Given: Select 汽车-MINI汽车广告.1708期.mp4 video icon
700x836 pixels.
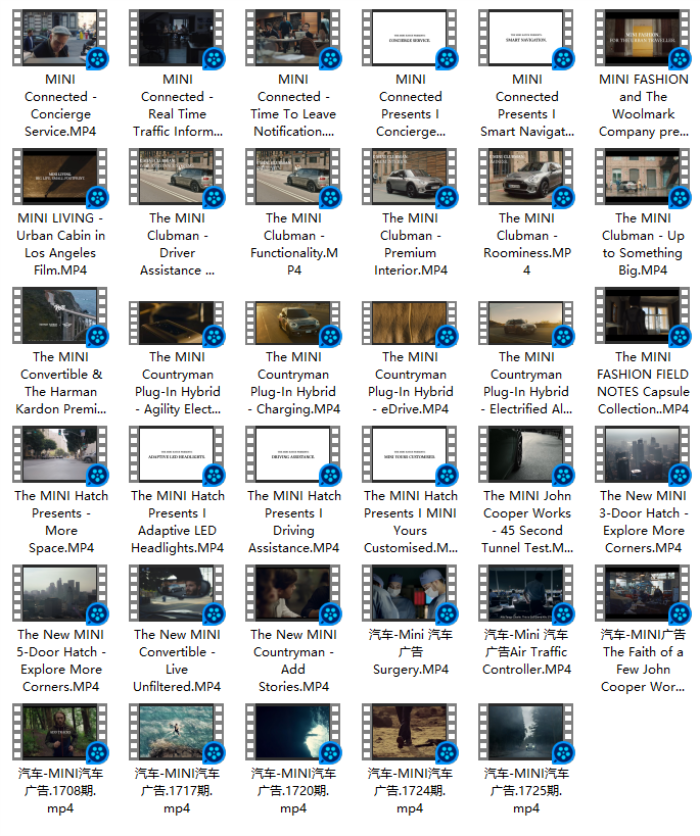Looking at the screenshot, I should coord(60,732).
